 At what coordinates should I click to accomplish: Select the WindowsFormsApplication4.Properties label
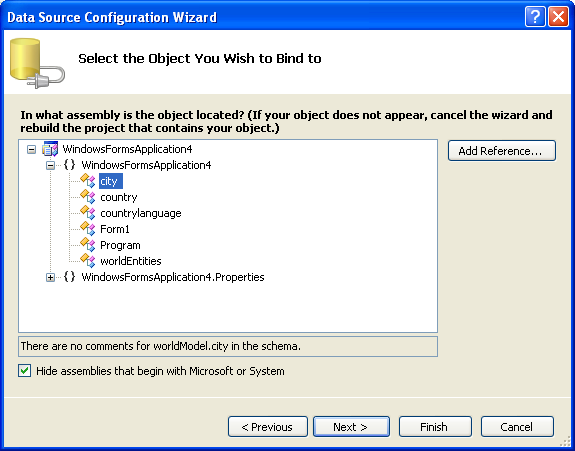click(x=173, y=277)
